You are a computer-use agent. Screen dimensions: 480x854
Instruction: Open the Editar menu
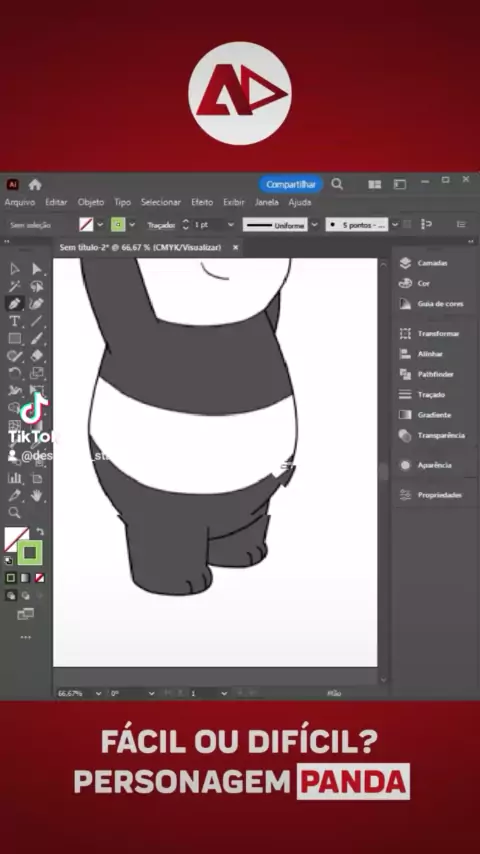56,202
